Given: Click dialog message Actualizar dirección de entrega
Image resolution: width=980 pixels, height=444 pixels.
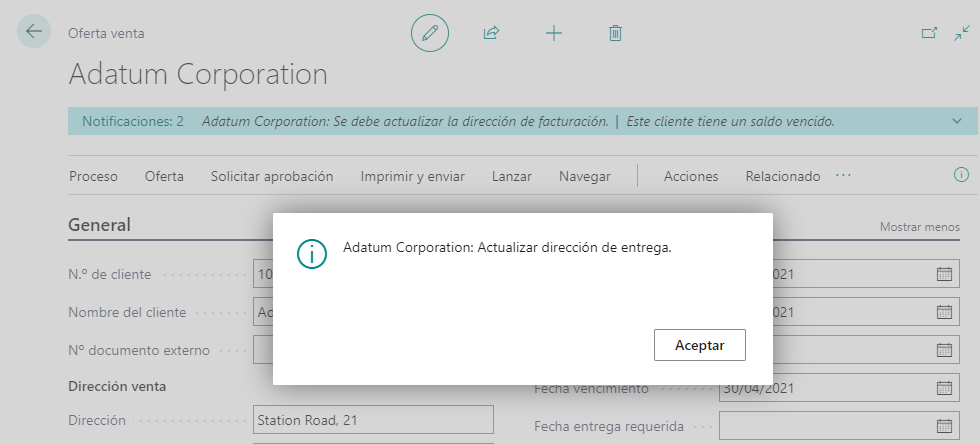Looking at the screenshot, I should pos(507,248).
